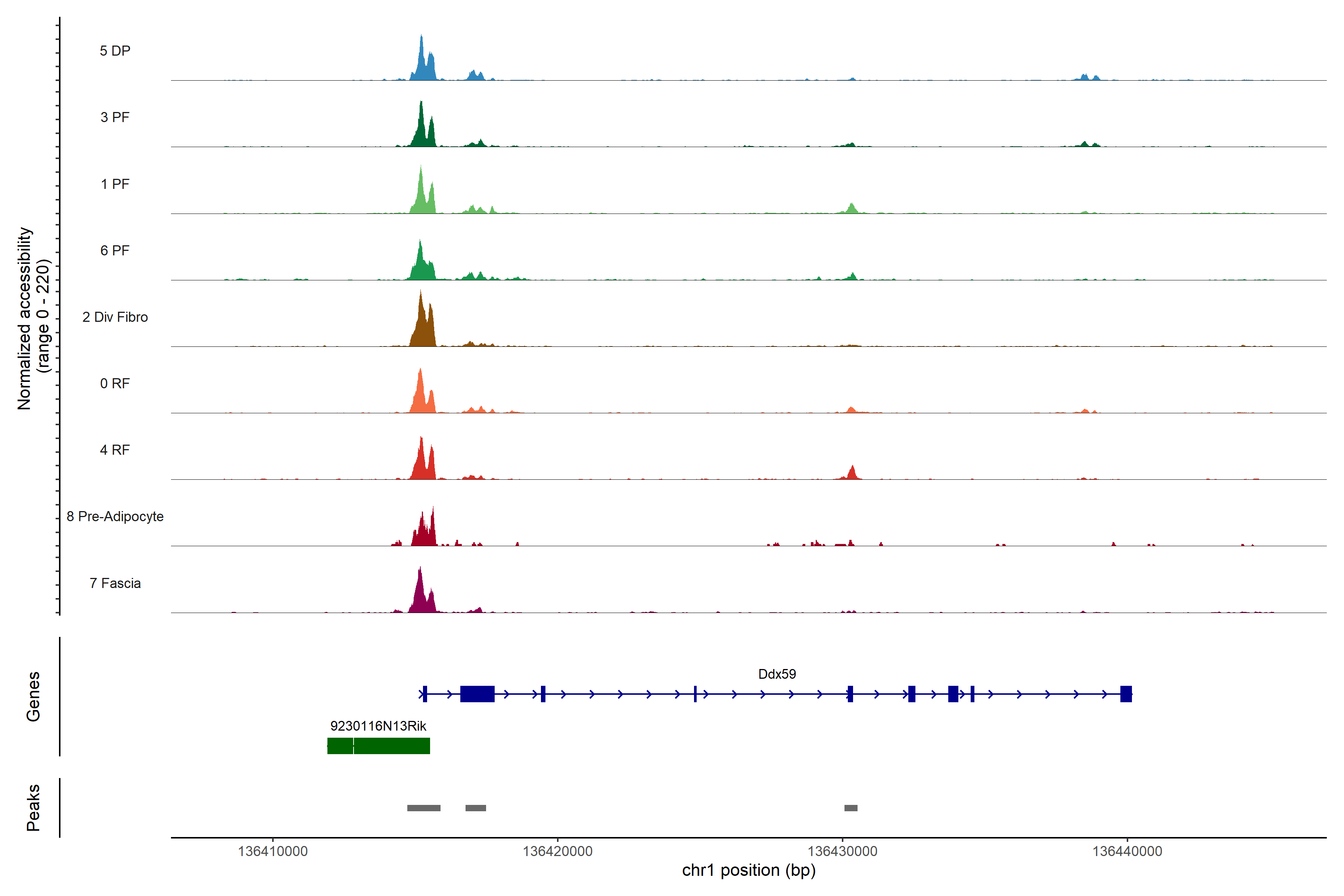Click the 7 Fascia track label
This screenshot has height=896, width=1344.
coord(115,584)
